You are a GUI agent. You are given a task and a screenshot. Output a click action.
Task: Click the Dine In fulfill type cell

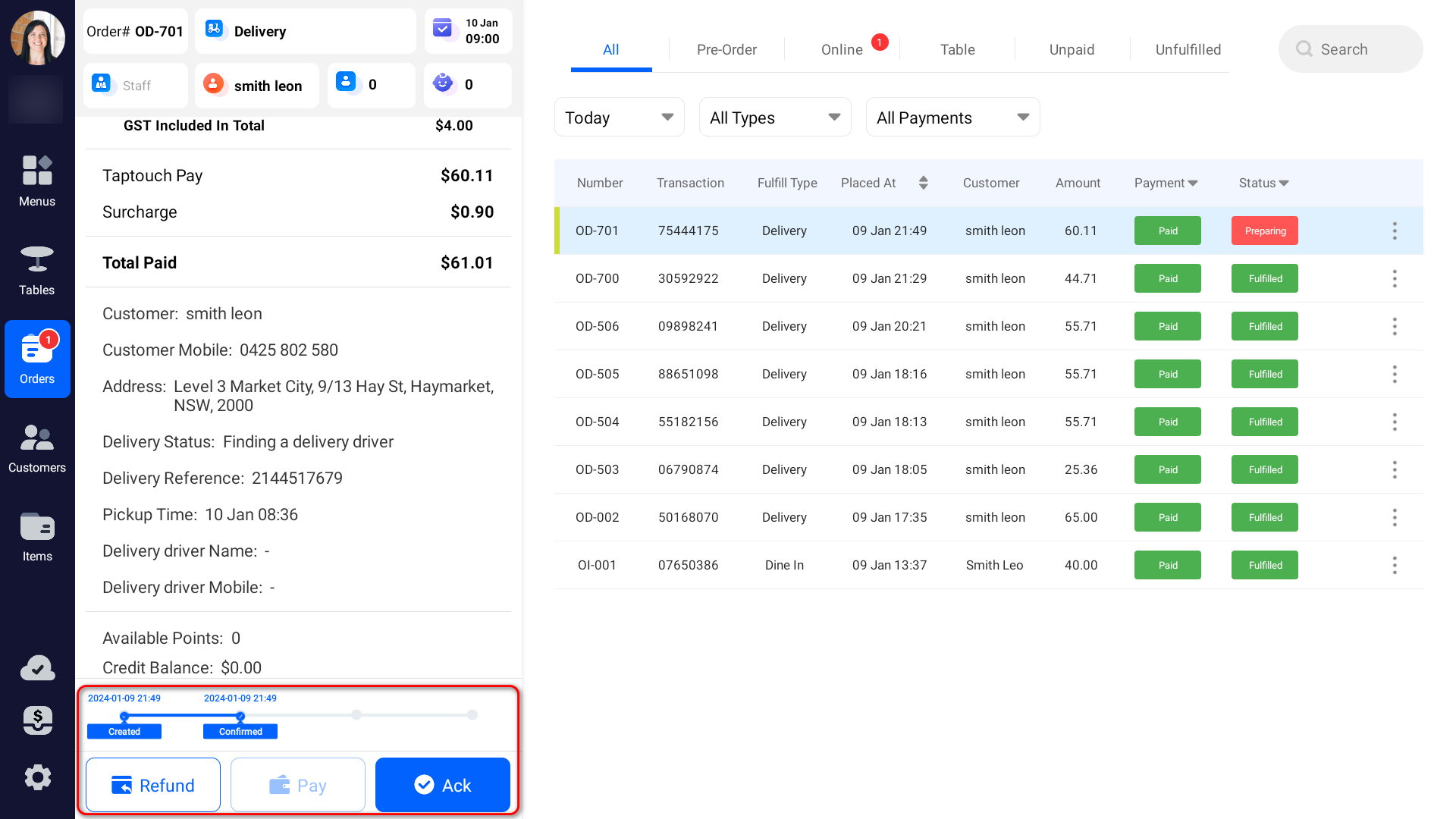pos(784,565)
